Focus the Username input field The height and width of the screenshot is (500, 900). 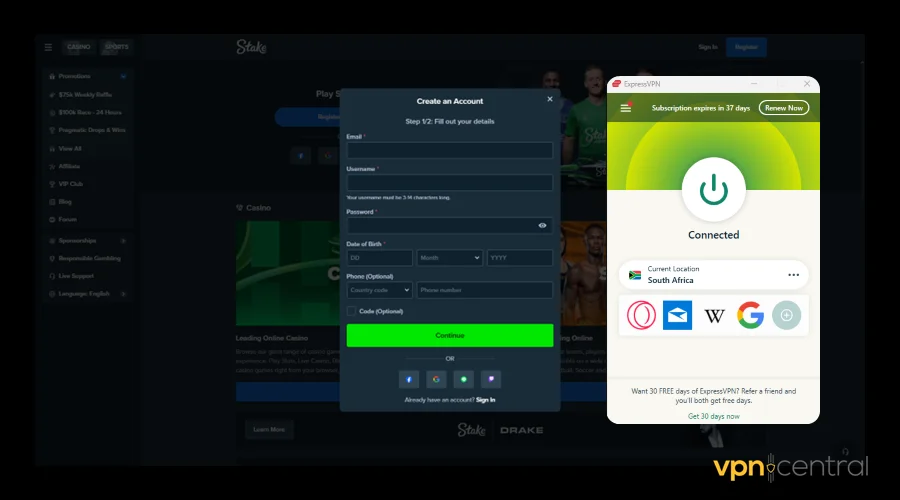point(449,183)
